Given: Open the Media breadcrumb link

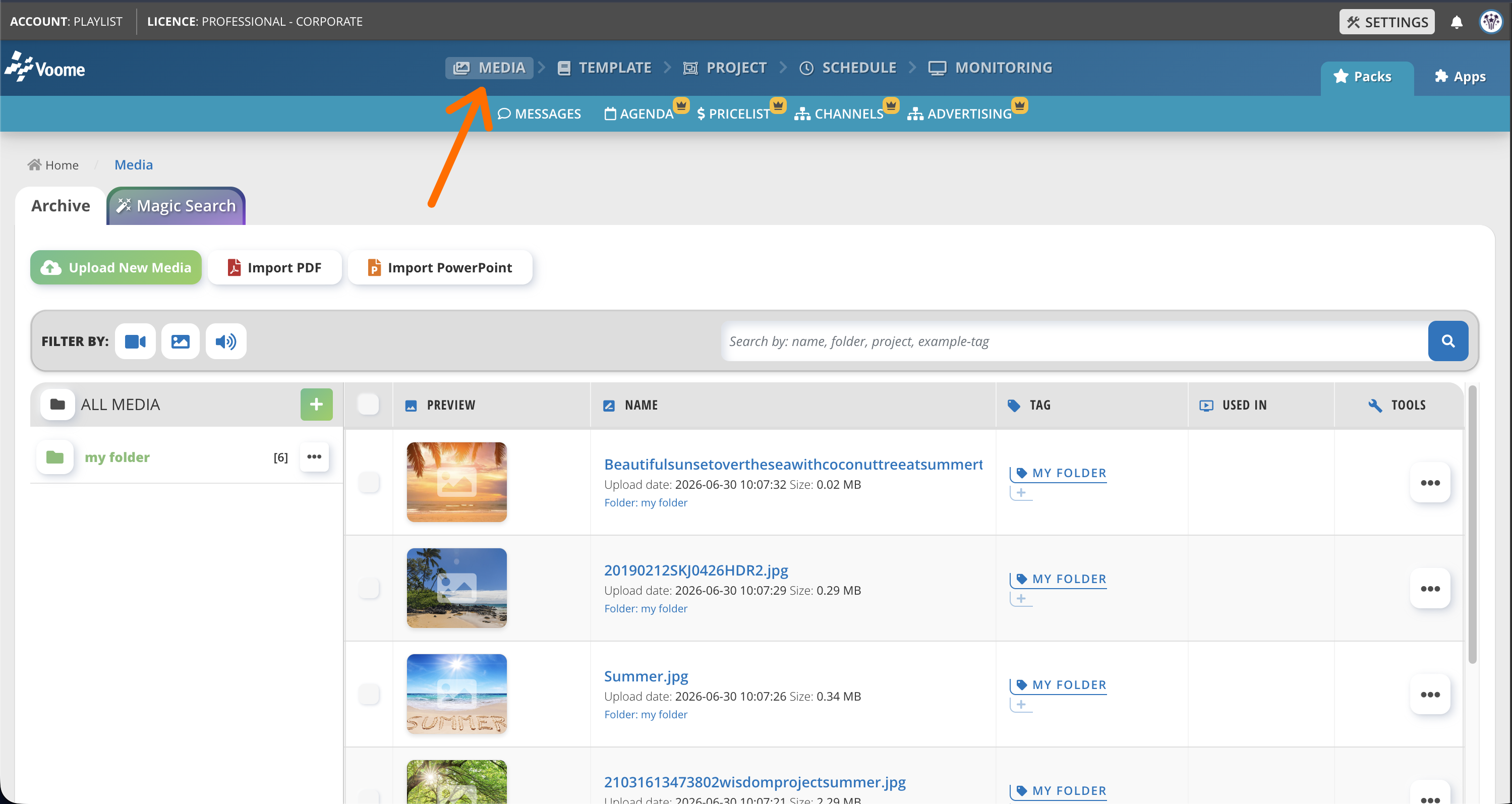Looking at the screenshot, I should click(133, 165).
